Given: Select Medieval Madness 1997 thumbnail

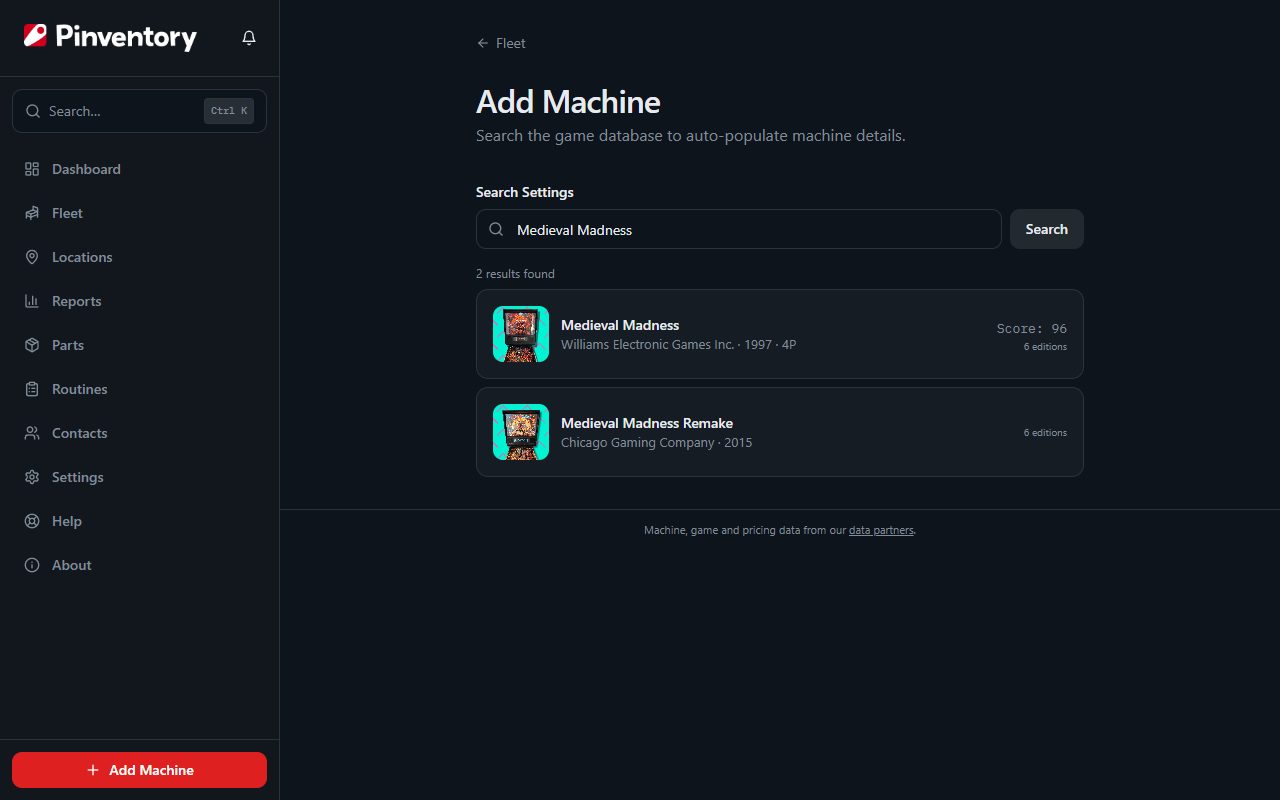Looking at the screenshot, I should 521,334.
